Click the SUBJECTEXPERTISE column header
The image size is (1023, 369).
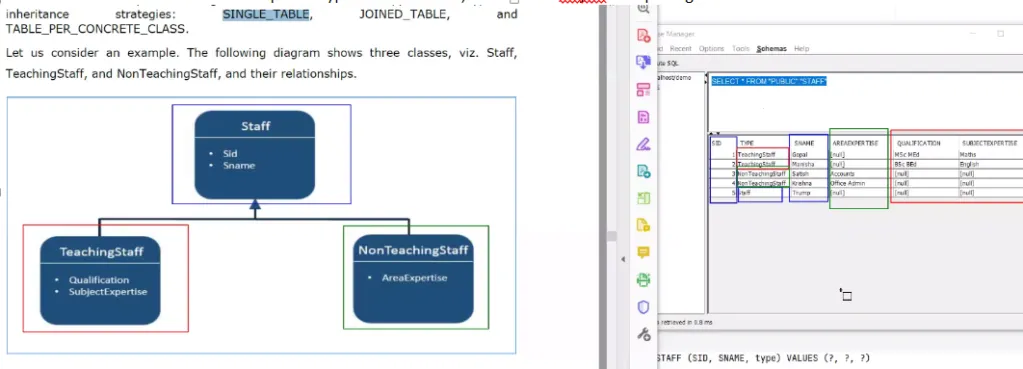coord(989,143)
